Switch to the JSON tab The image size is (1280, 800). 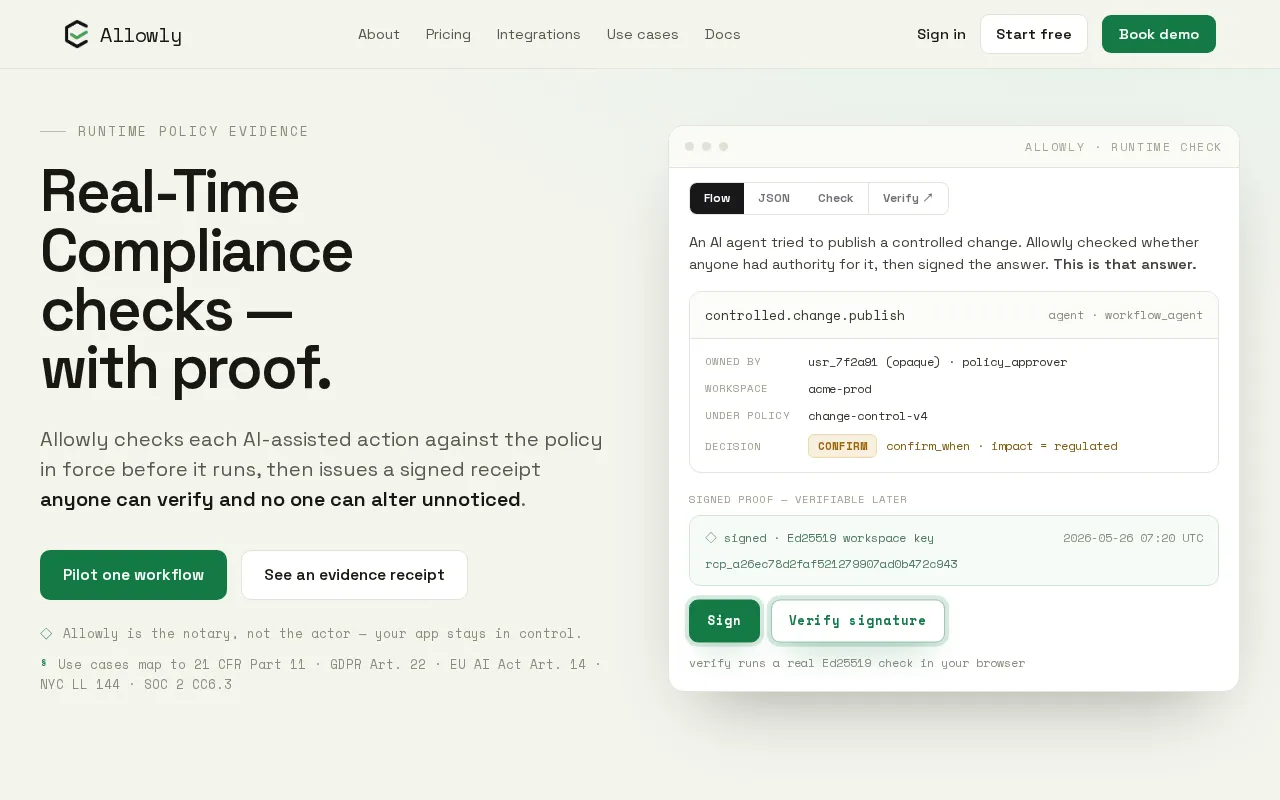[774, 198]
